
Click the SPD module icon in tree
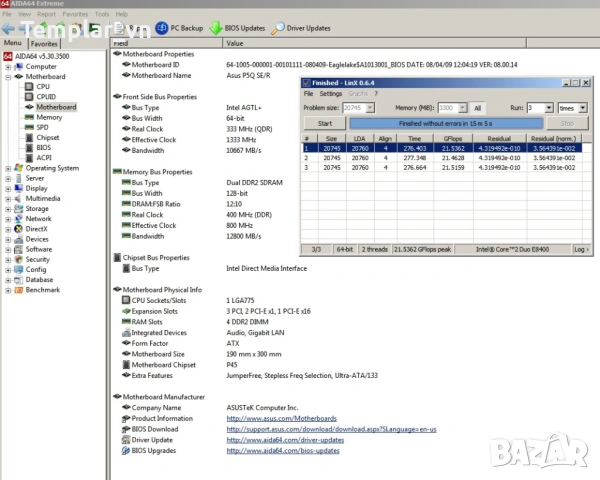(x=29, y=127)
